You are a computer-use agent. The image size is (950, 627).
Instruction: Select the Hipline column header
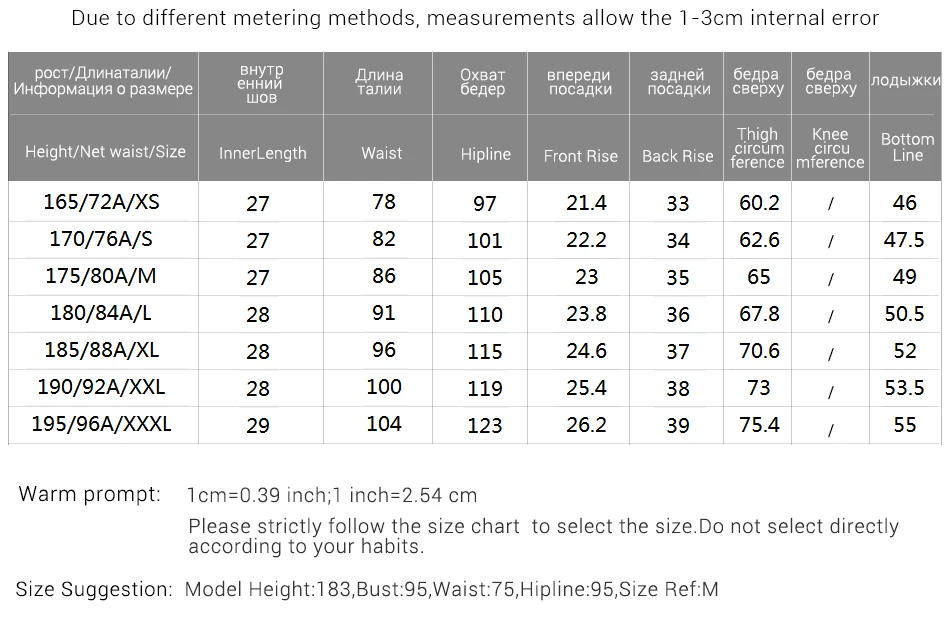click(x=485, y=154)
